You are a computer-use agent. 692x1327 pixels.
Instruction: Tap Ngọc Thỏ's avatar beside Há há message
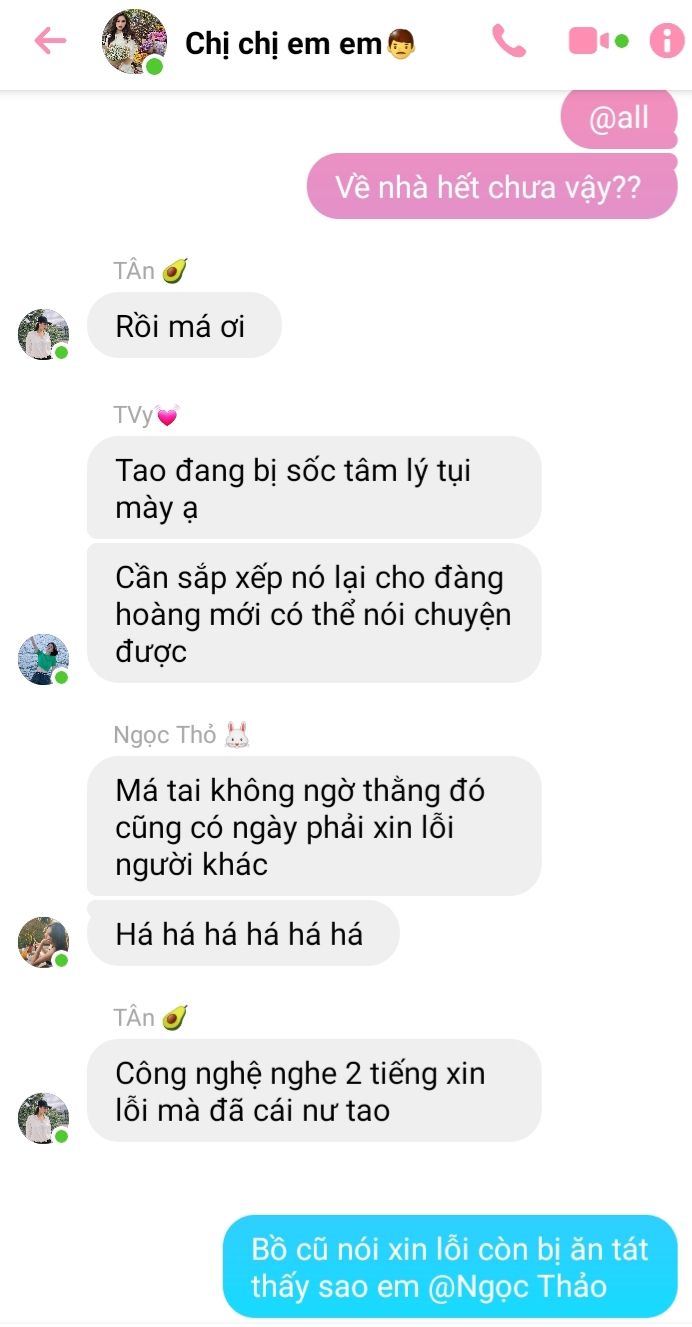(43, 942)
